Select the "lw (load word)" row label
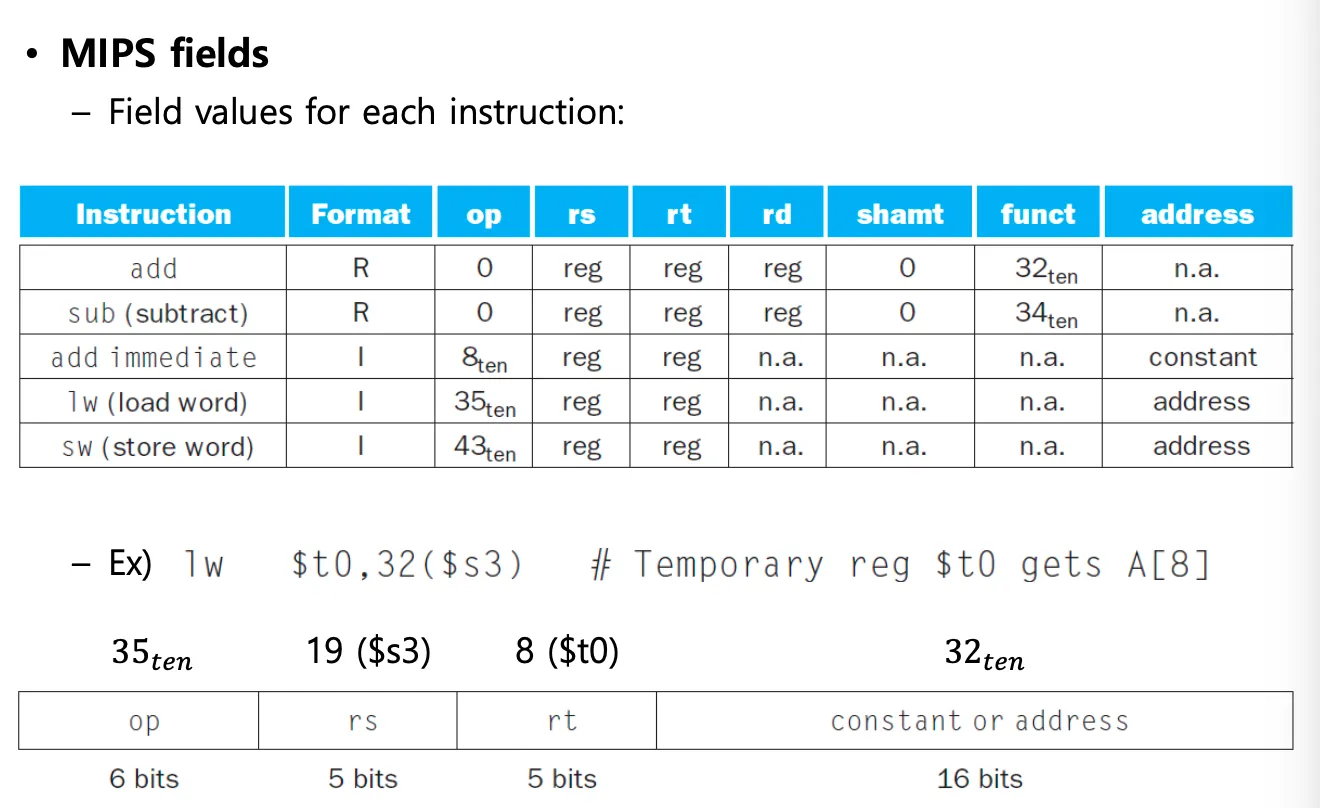The height and width of the screenshot is (808, 1320). (x=156, y=402)
